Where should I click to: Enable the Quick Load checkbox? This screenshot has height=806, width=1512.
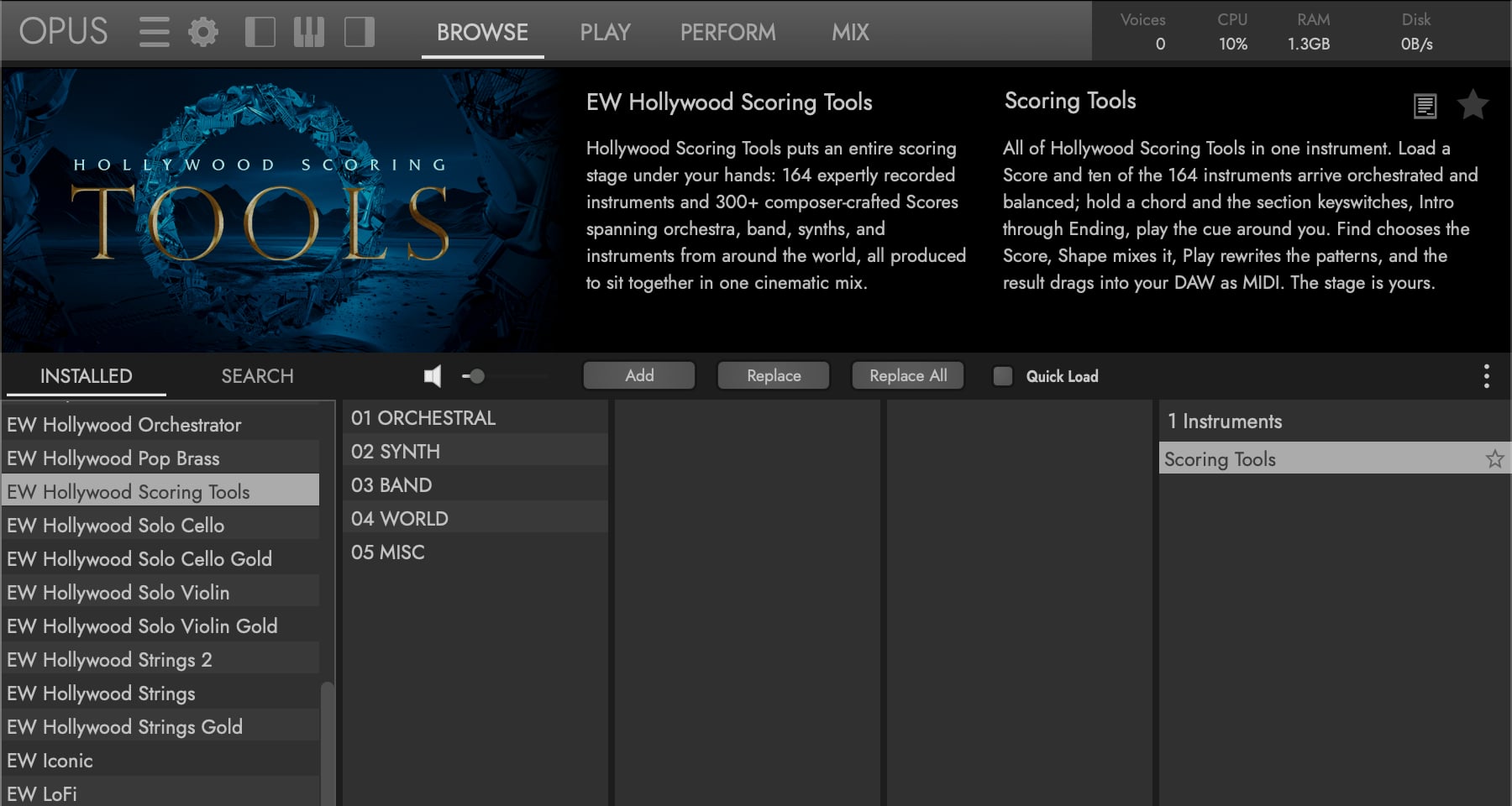(1003, 376)
